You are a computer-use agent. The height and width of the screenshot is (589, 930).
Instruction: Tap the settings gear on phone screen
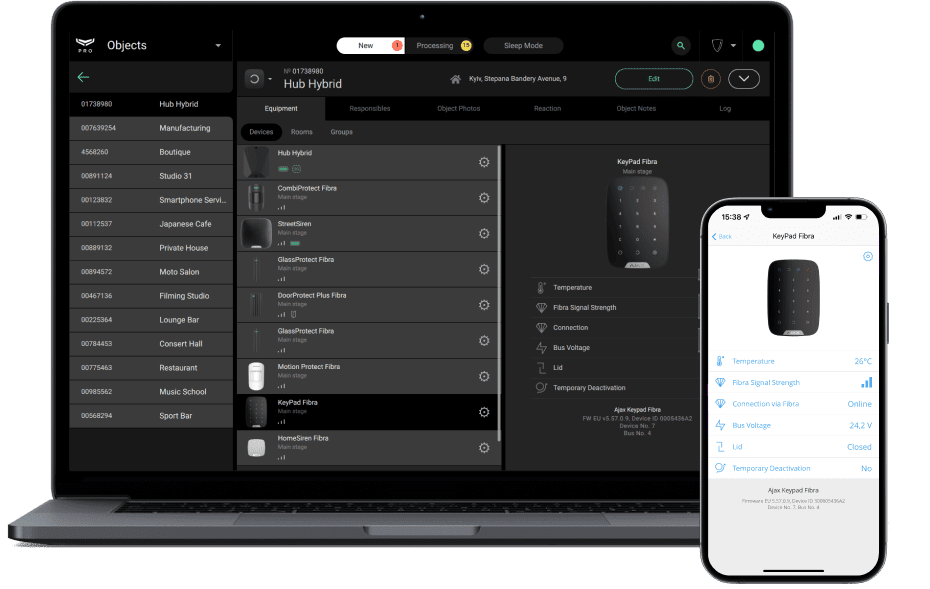click(x=868, y=256)
